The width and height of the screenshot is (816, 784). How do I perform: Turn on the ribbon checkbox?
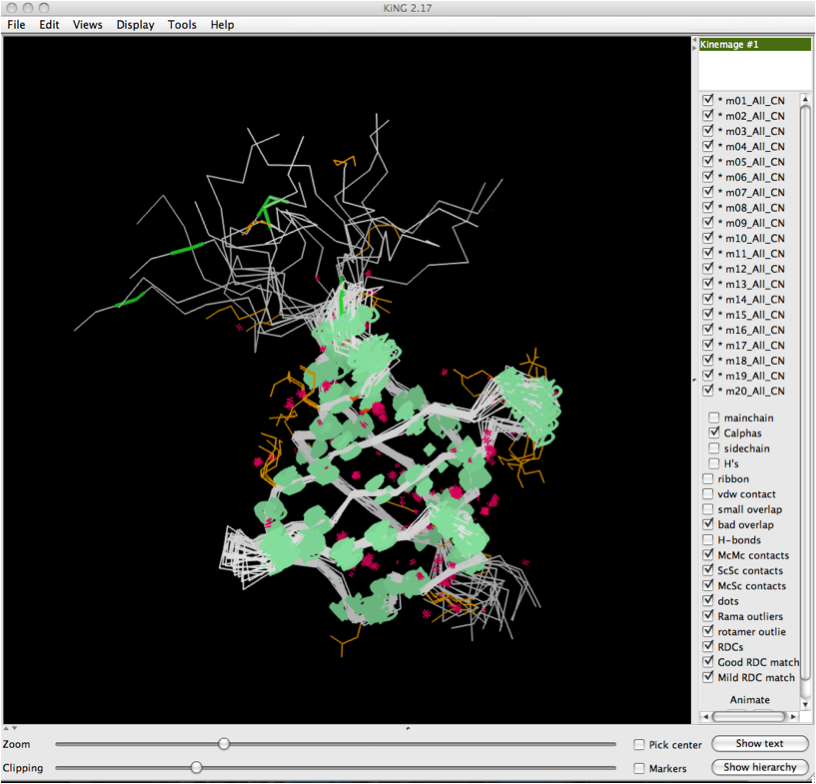[x=708, y=479]
